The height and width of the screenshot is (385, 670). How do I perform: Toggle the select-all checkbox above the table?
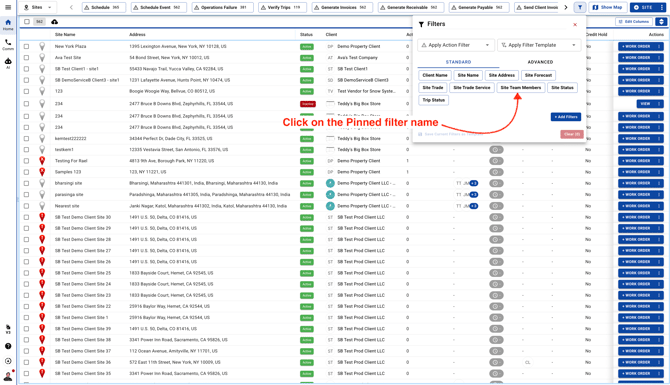click(x=27, y=22)
